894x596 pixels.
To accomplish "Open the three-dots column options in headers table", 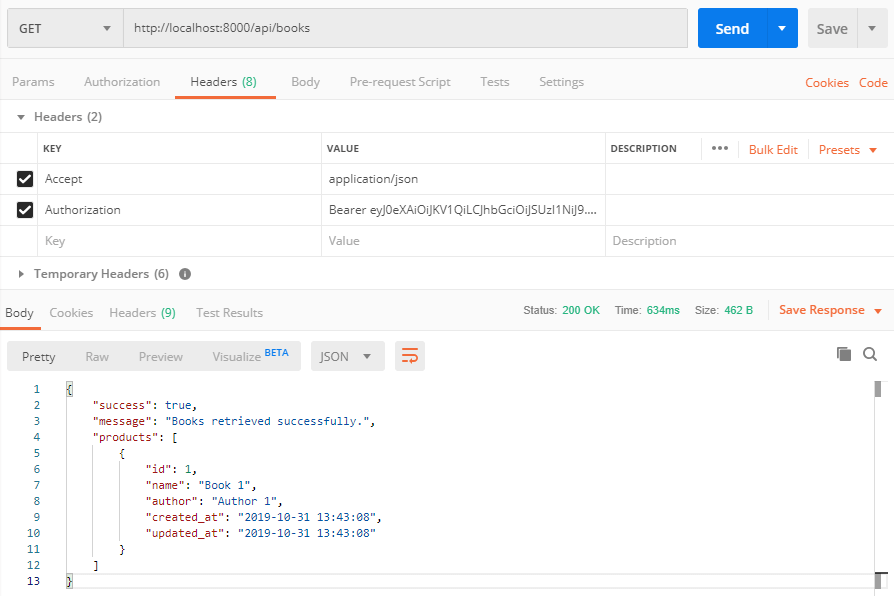I will (720, 148).
